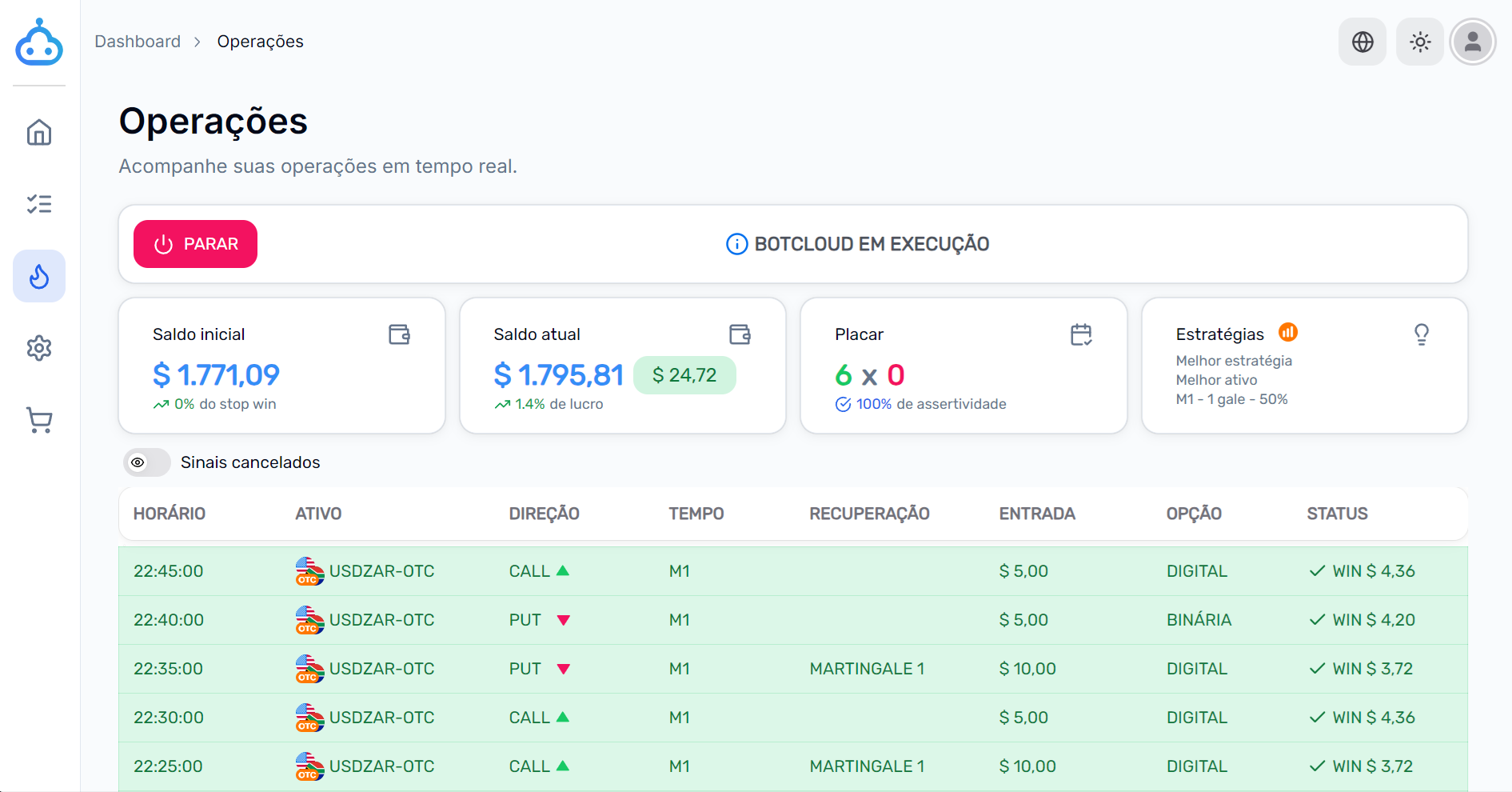
Task: Open settings gear in sidebar
Action: click(39, 348)
